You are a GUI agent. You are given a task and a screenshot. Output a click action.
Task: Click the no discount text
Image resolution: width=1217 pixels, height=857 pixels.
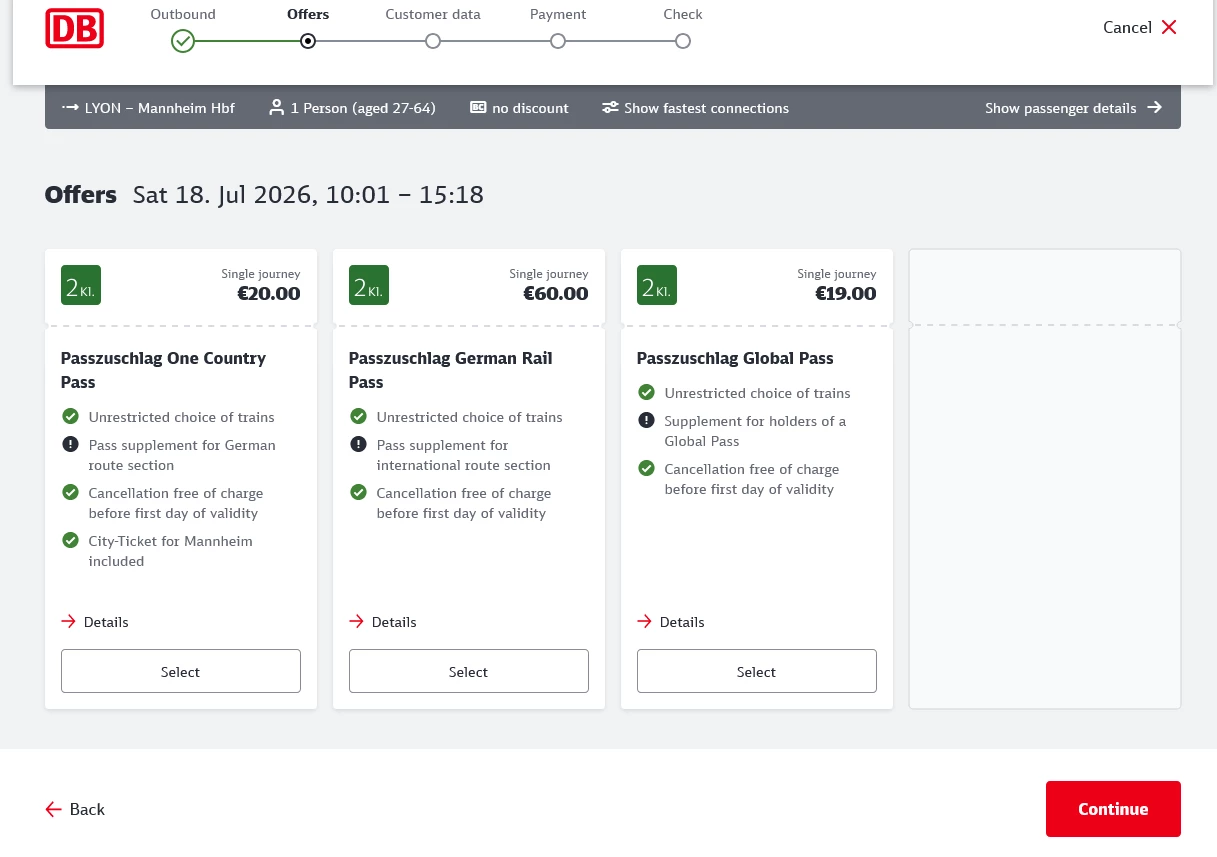click(x=530, y=108)
